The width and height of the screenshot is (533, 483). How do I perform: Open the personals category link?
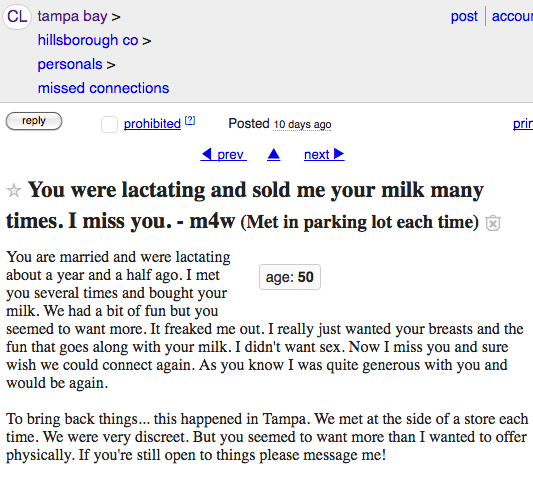70,64
